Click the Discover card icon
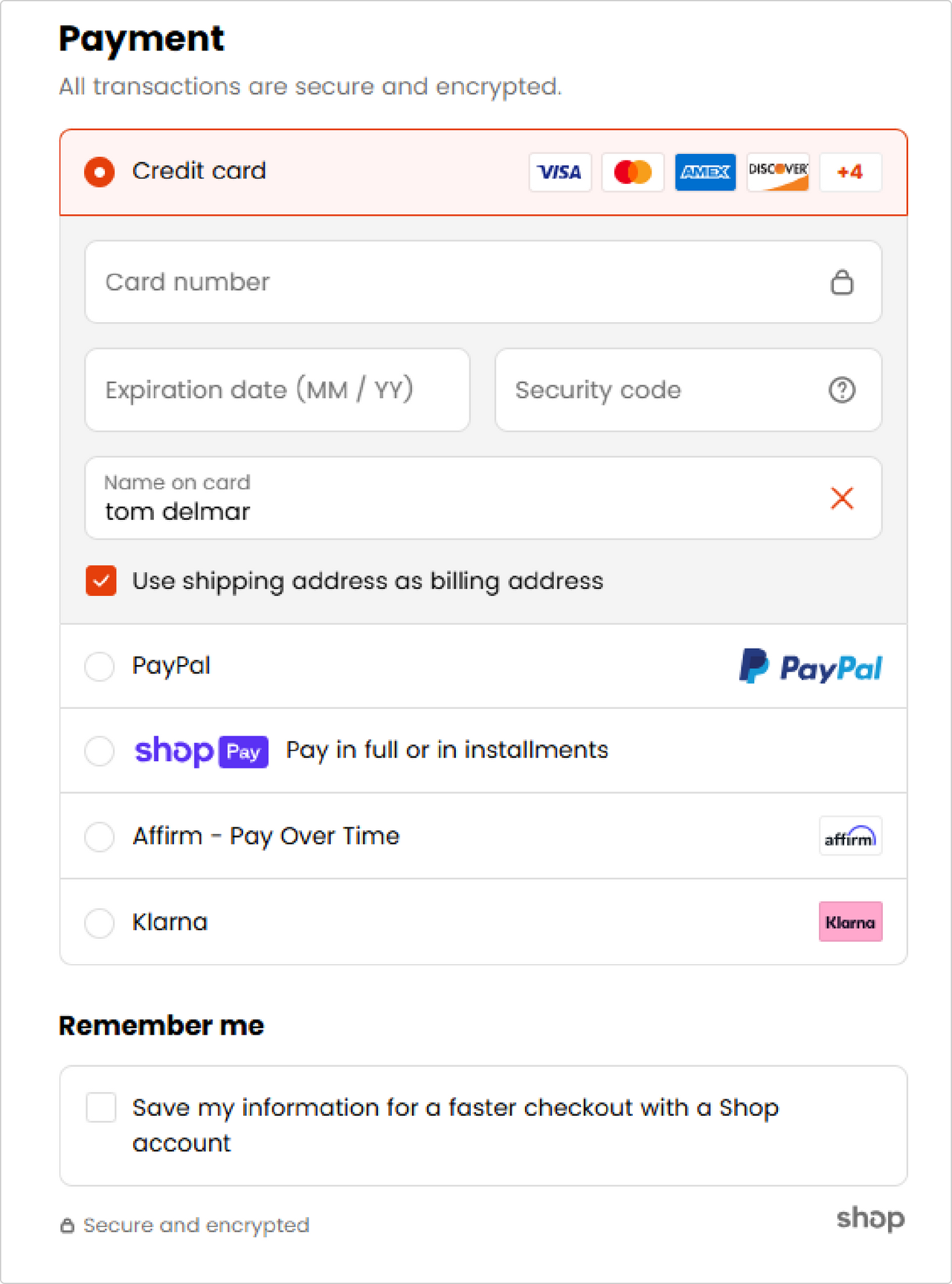Viewport: 952px width, 1284px height. (777, 172)
